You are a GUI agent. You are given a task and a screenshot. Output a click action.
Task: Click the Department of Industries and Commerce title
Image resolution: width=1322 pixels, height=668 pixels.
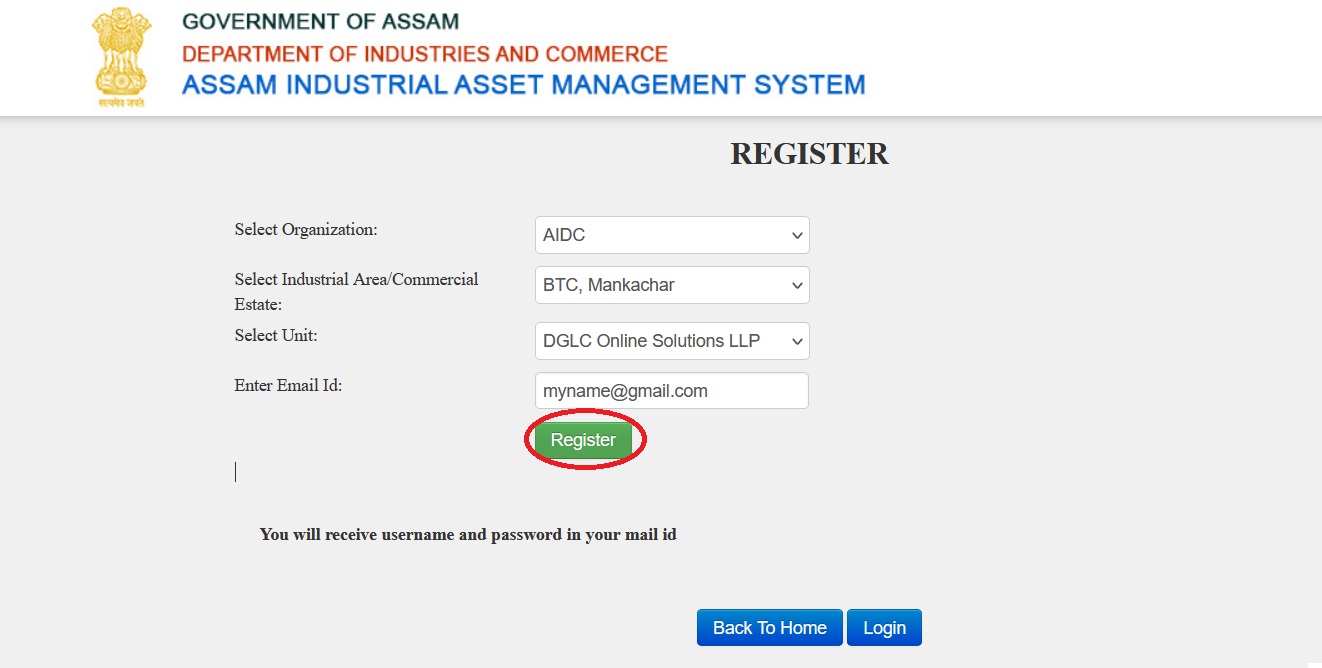click(x=425, y=54)
